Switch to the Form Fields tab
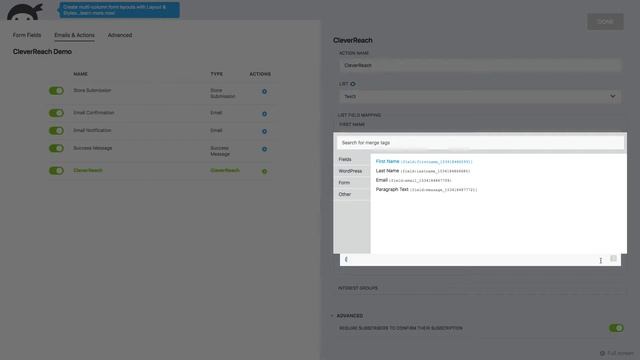Screen dimensions: 640x360 pos(27,35)
